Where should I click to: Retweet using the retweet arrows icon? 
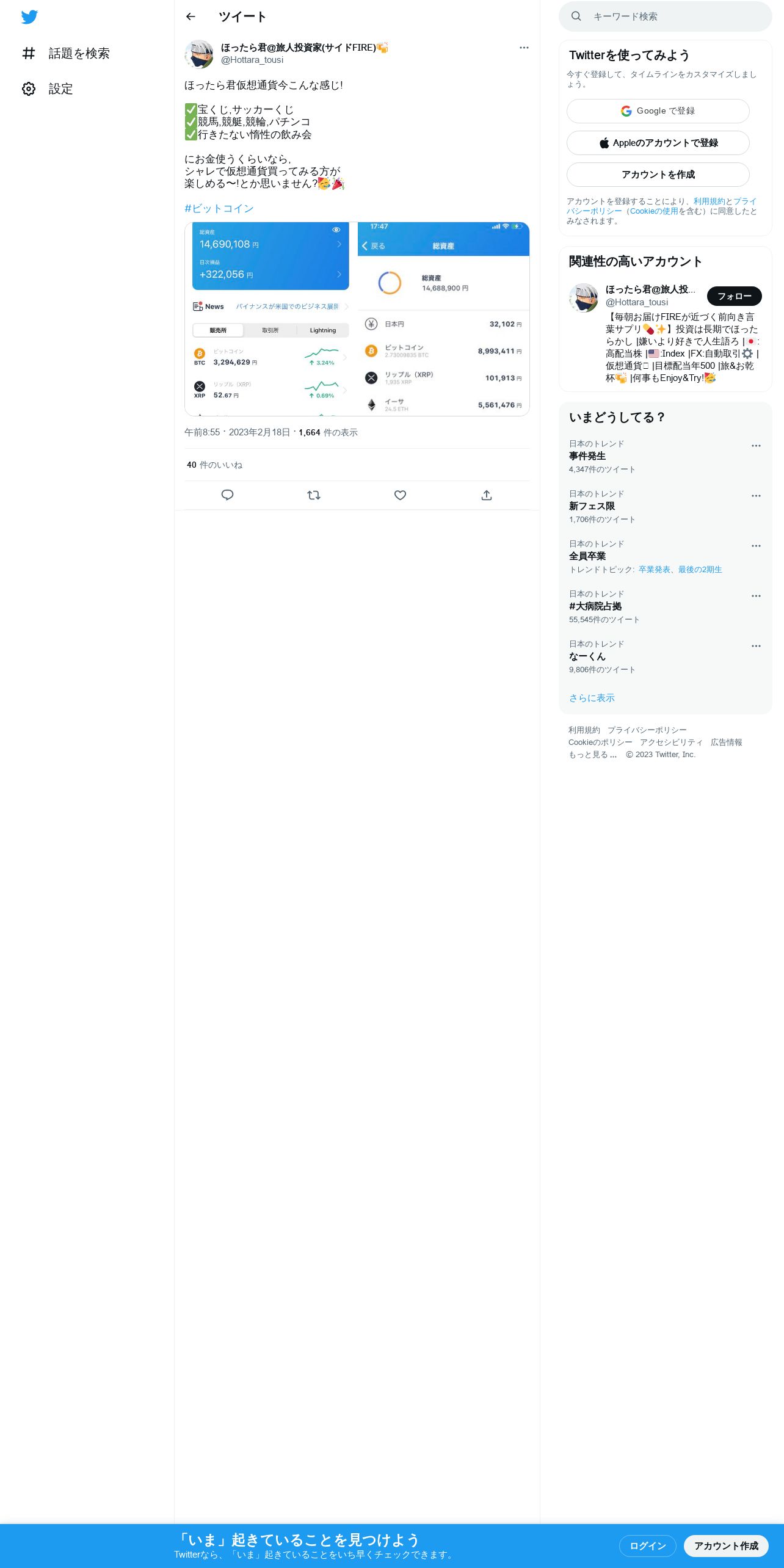tap(314, 495)
